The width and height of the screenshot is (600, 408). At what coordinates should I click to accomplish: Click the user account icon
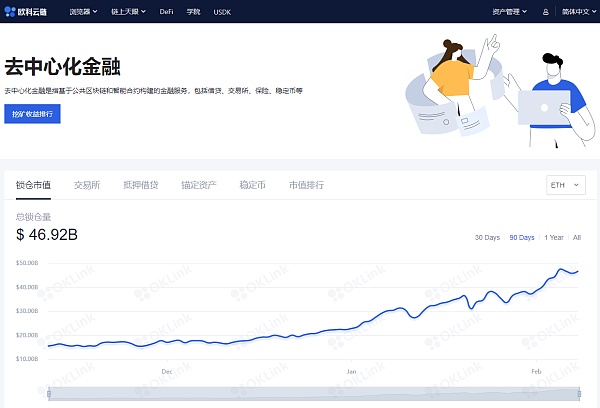point(545,12)
